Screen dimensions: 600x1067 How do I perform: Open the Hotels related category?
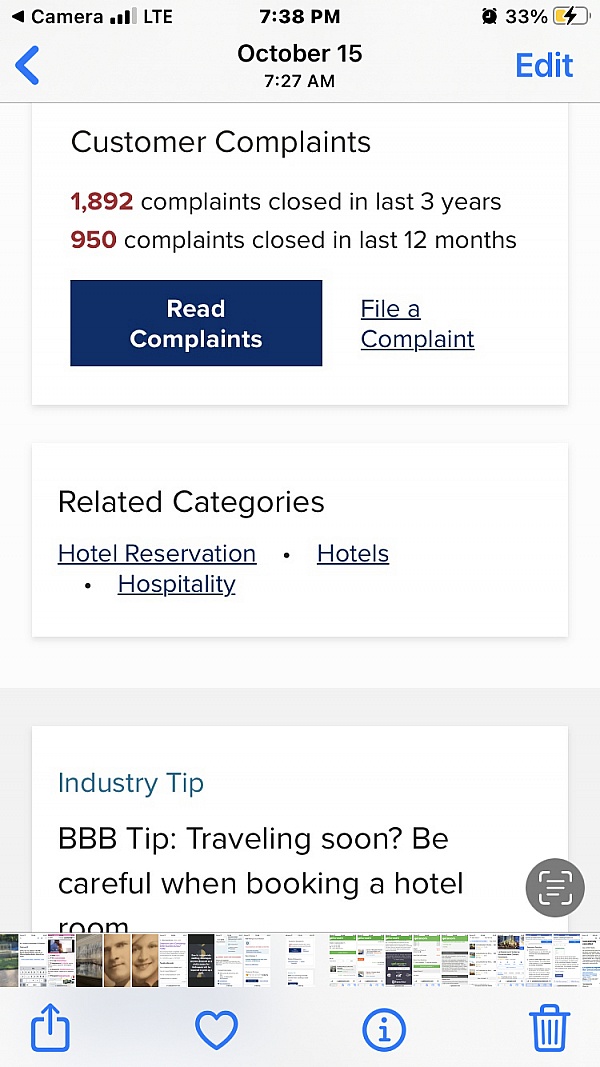click(352, 553)
